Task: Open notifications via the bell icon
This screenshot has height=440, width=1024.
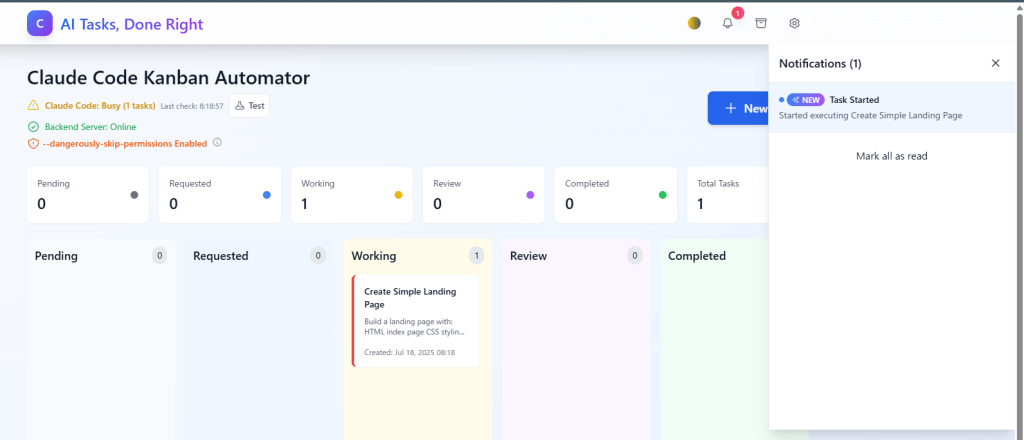Action: [x=728, y=24]
